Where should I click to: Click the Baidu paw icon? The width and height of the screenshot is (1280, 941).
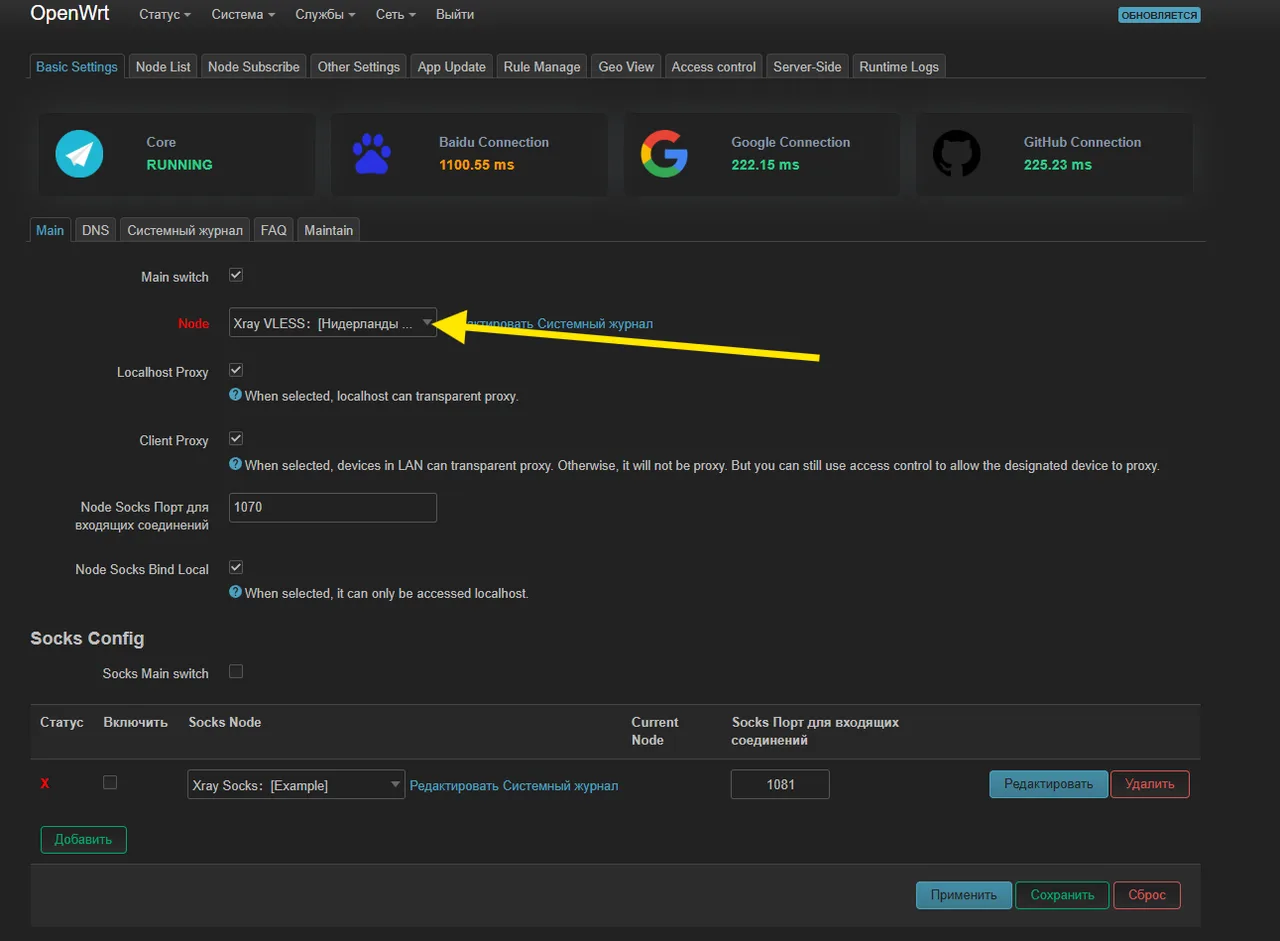click(x=372, y=154)
